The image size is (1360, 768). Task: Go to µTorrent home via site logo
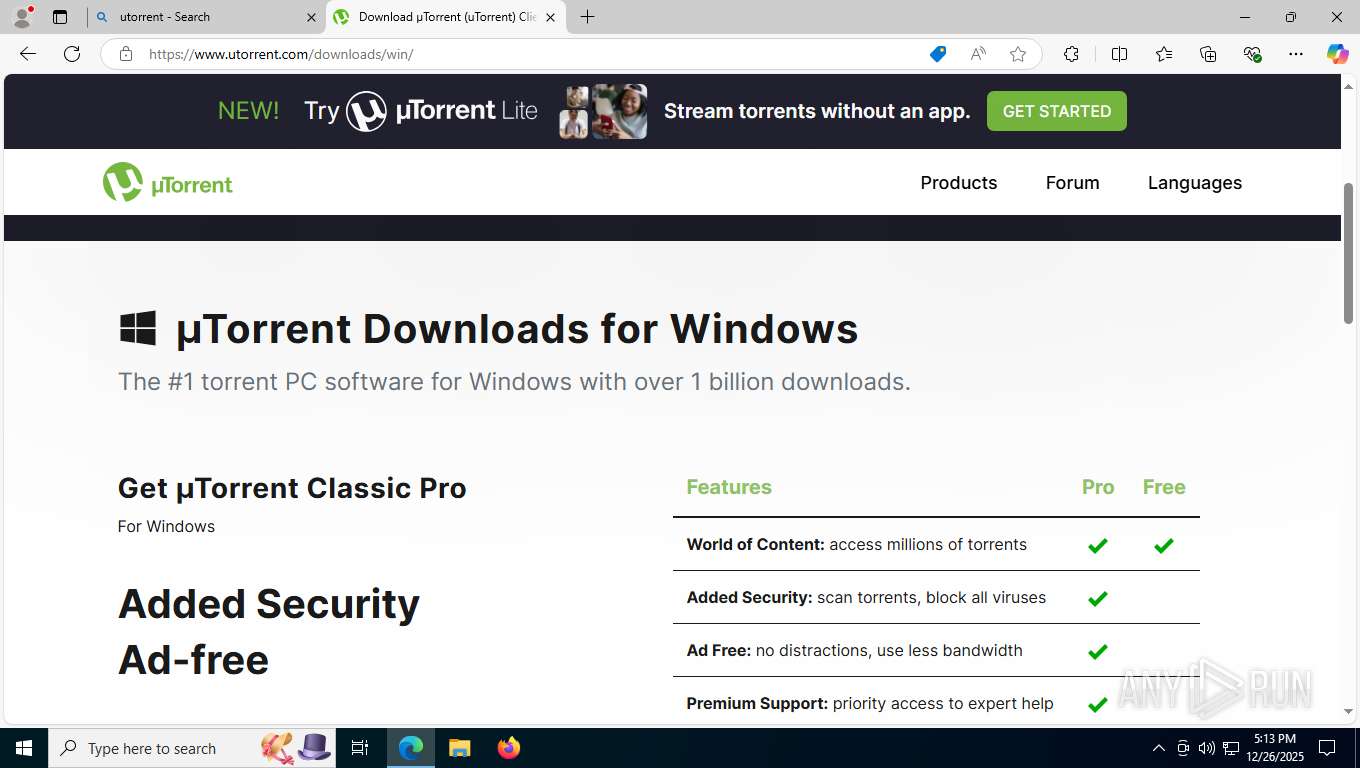pyautogui.click(x=168, y=183)
